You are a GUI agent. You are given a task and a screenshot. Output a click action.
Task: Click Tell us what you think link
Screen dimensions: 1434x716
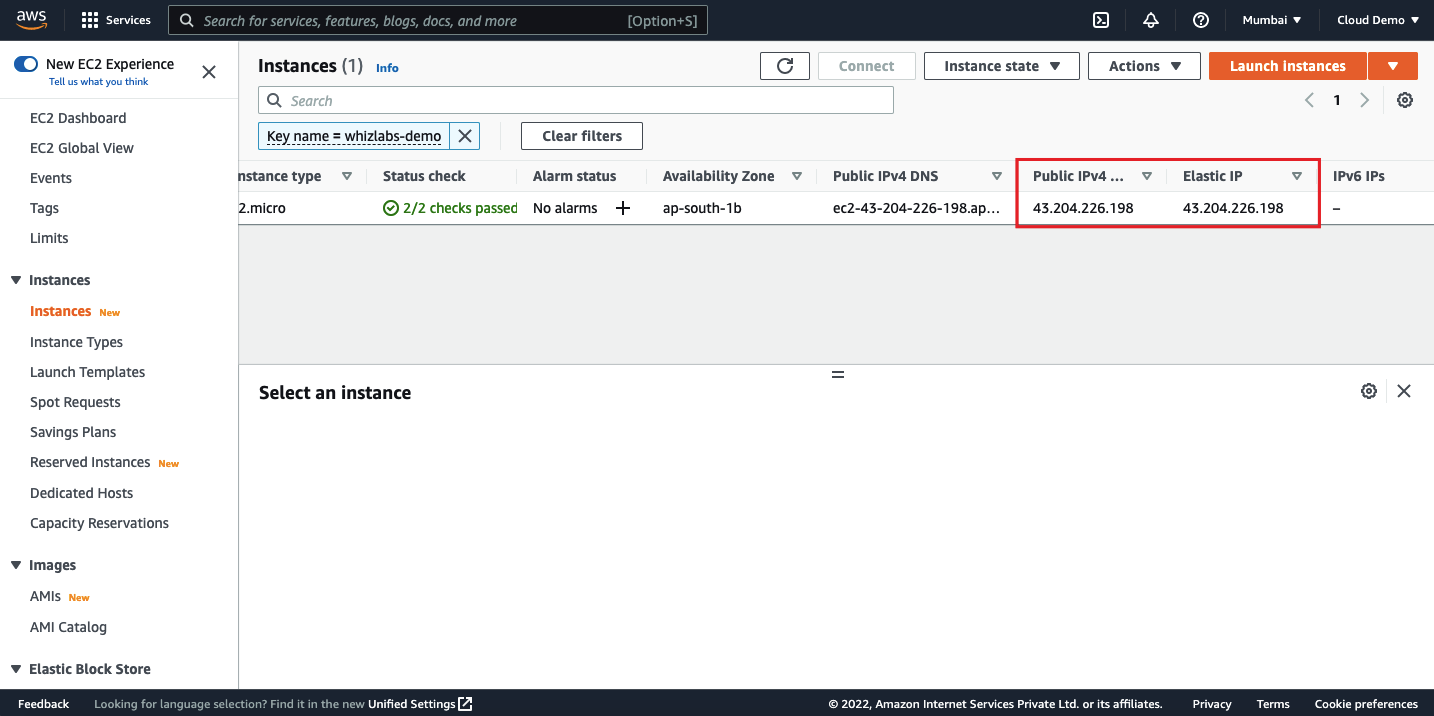98,82
